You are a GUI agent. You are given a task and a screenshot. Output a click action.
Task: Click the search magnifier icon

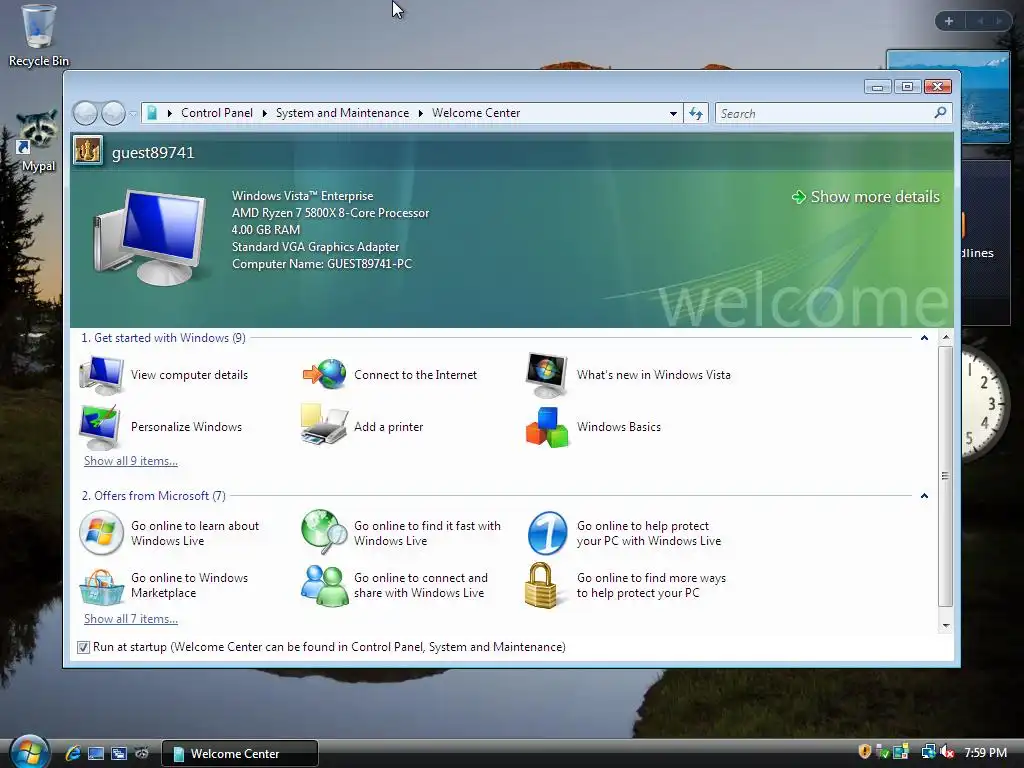point(940,113)
